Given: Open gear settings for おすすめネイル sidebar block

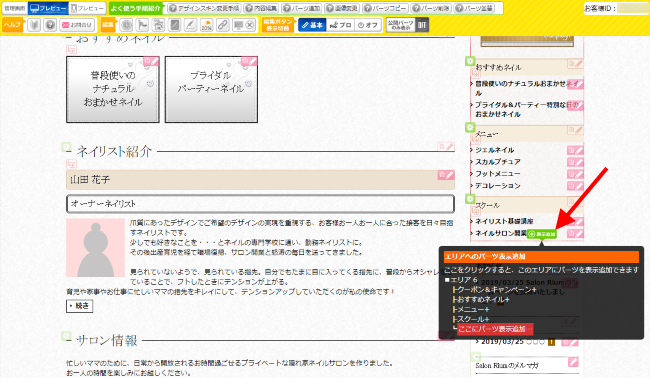Looking at the screenshot, I should pyautogui.click(x=470, y=61).
